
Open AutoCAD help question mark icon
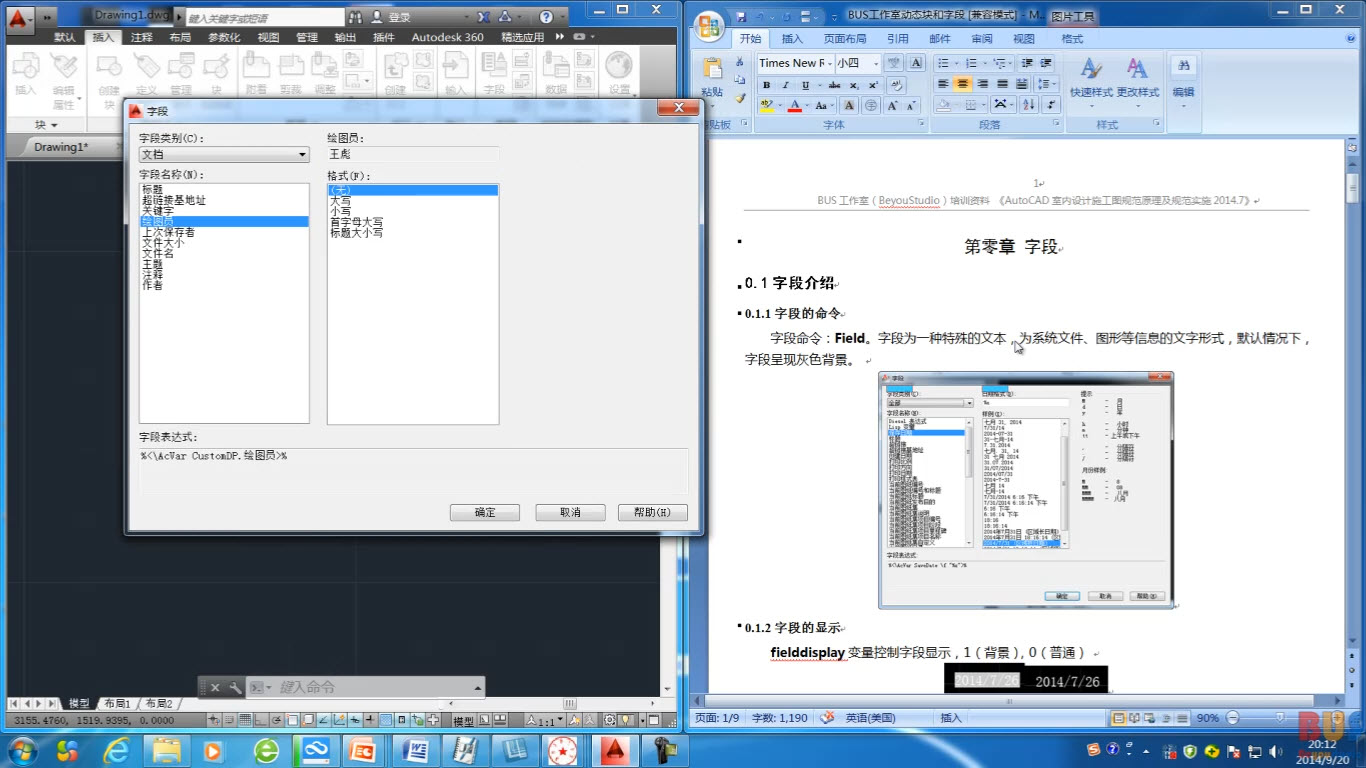point(546,17)
